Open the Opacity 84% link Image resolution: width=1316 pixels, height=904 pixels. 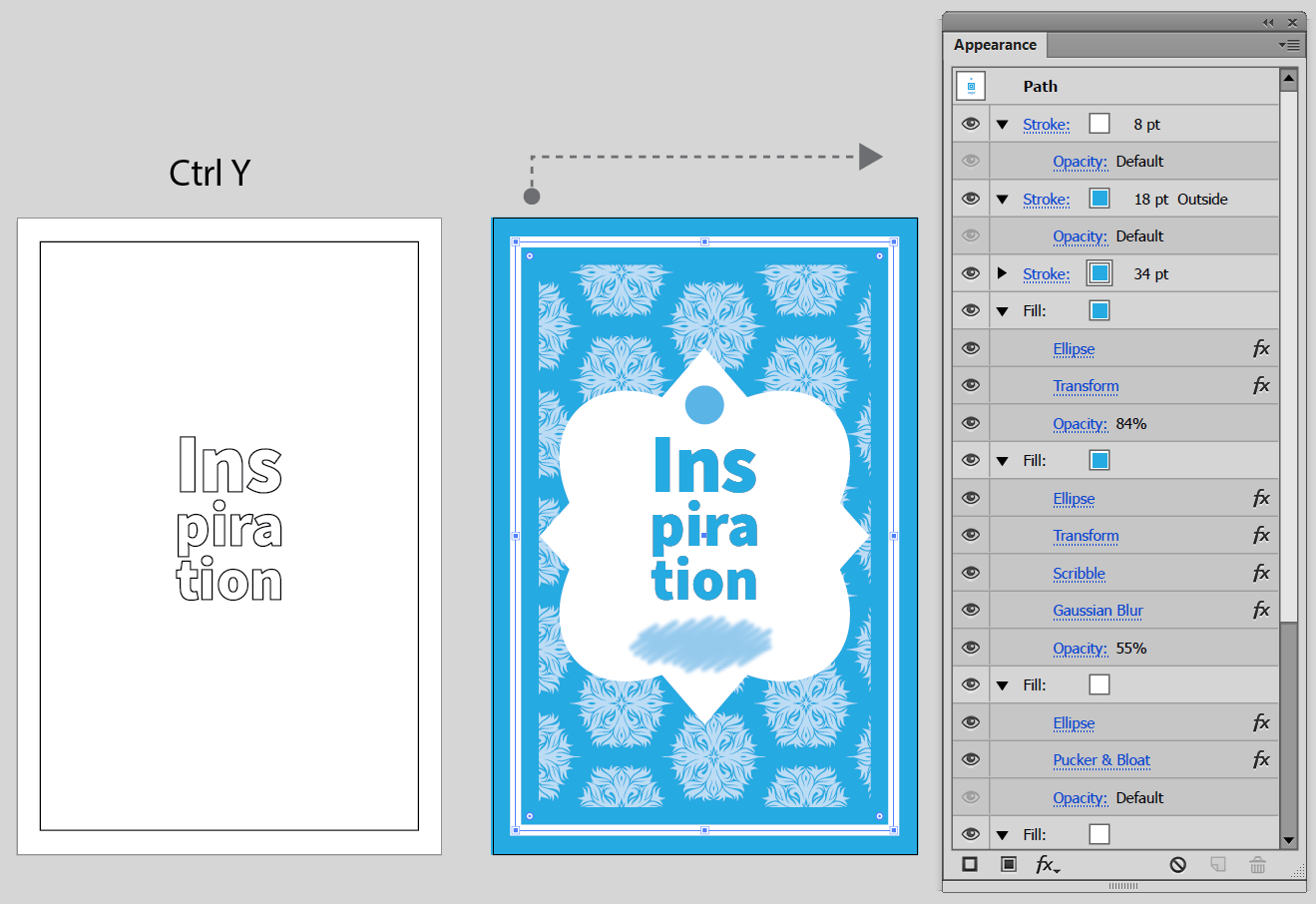1081,424
